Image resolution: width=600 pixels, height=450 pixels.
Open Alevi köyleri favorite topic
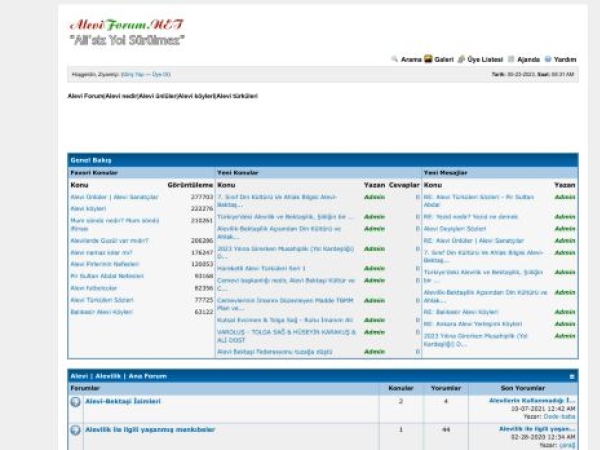[x=89, y=208]
